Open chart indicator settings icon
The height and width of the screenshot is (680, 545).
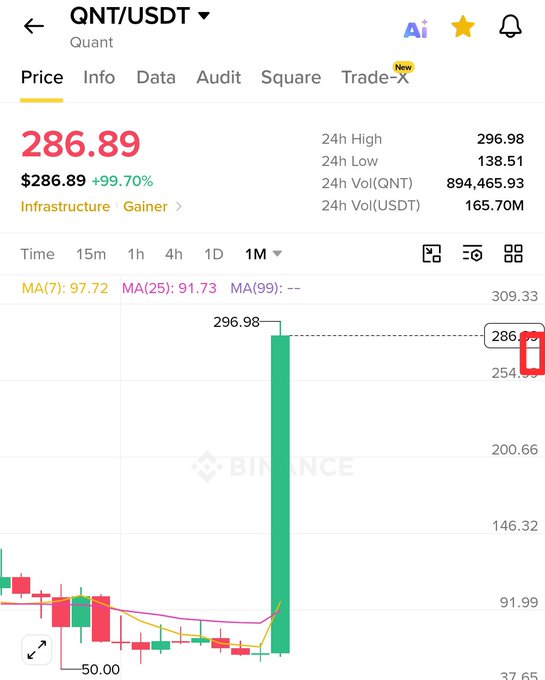click(472, 253)
